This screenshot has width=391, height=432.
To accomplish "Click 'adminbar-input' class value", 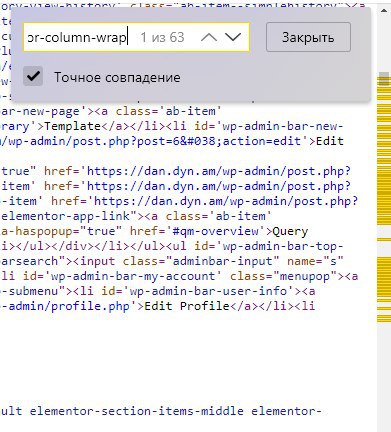I will point(222,261).
